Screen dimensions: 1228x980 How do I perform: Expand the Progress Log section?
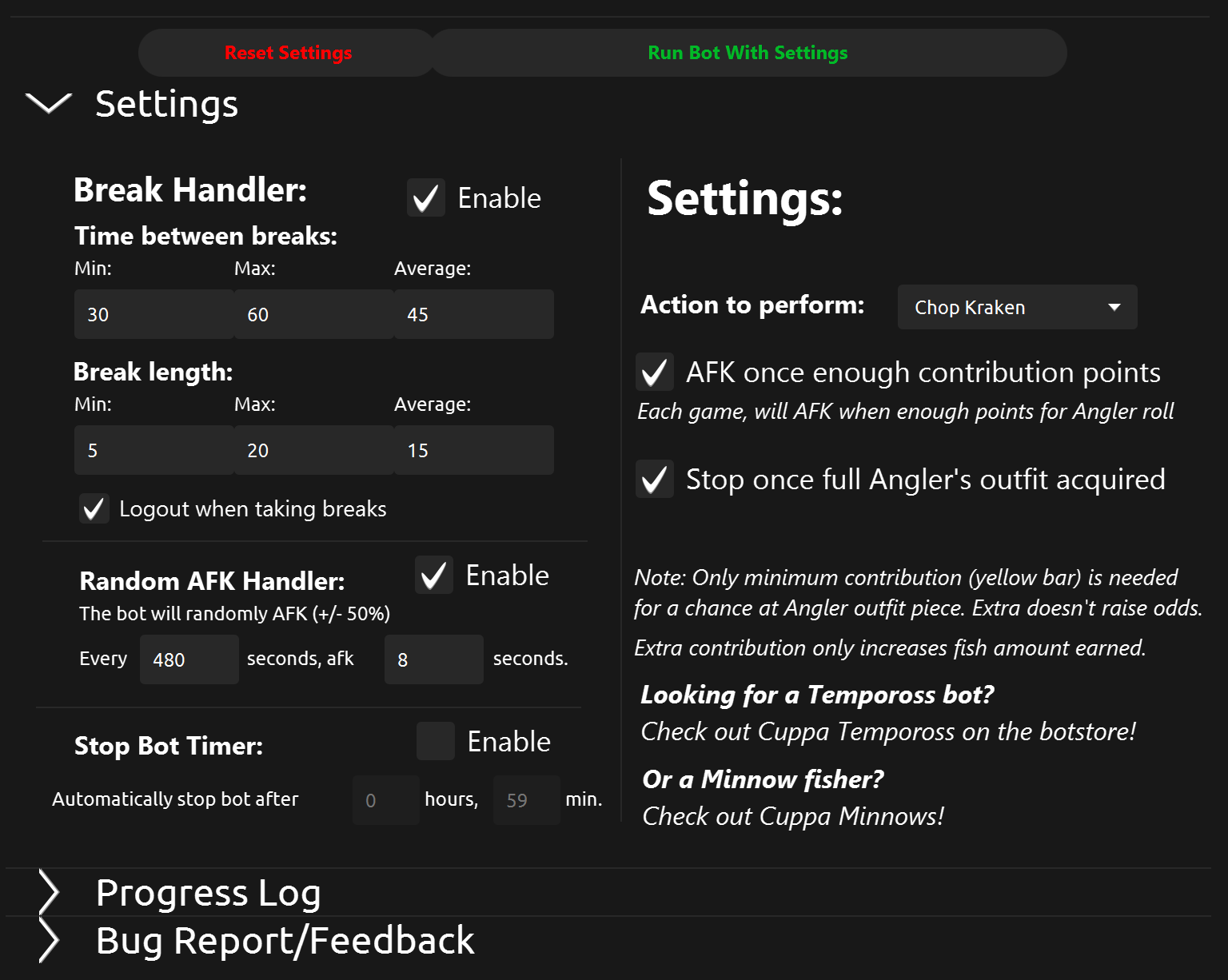pos(49,893)
